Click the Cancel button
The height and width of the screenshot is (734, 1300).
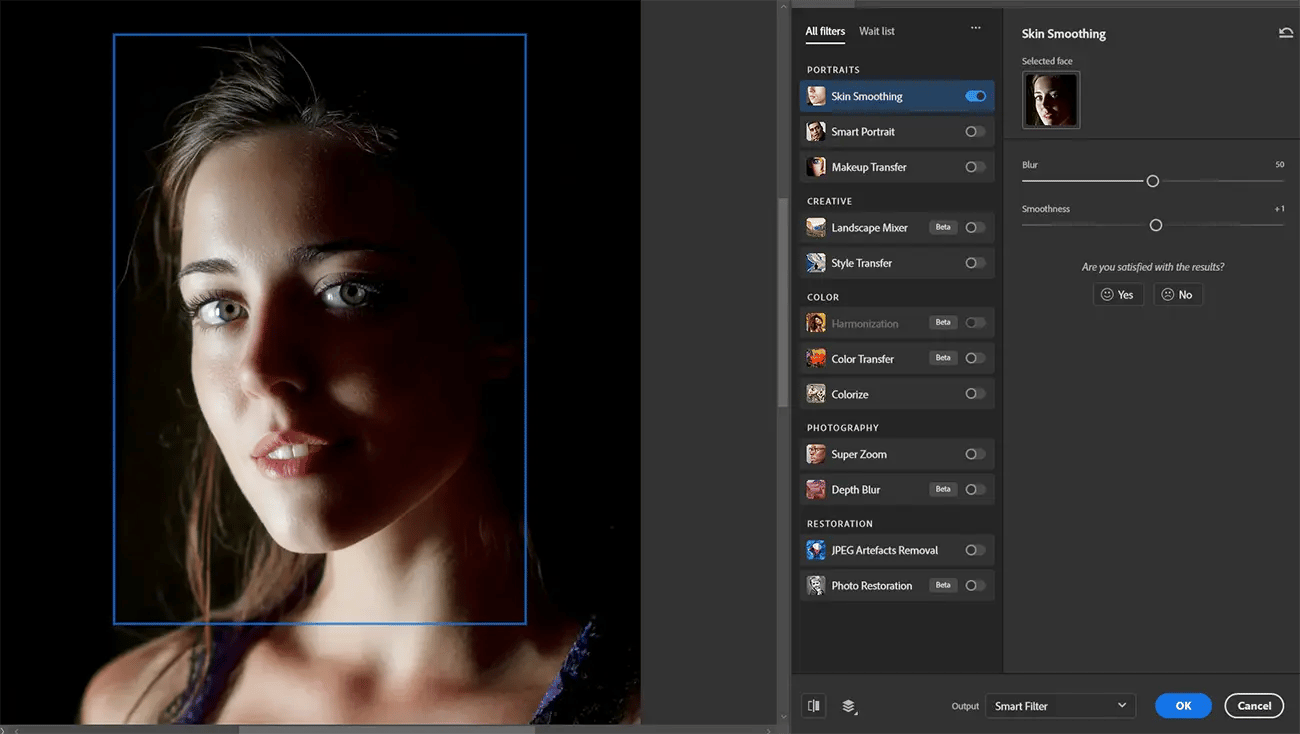pos(1254,706)
